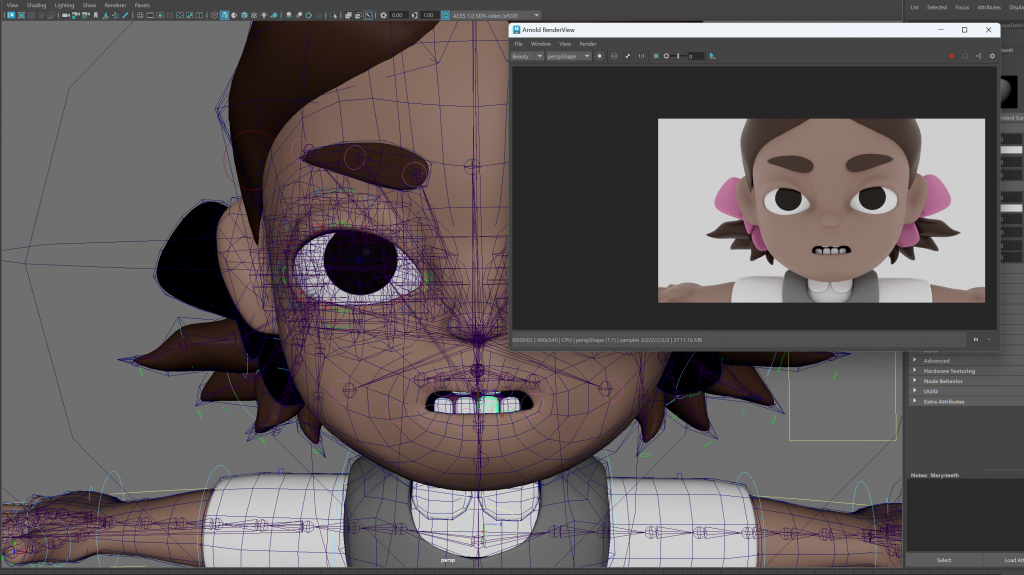The height and width of the screenshot is (575, 1024).
Task: Expand the Extra Attributes section
Action: pos(944,402)
